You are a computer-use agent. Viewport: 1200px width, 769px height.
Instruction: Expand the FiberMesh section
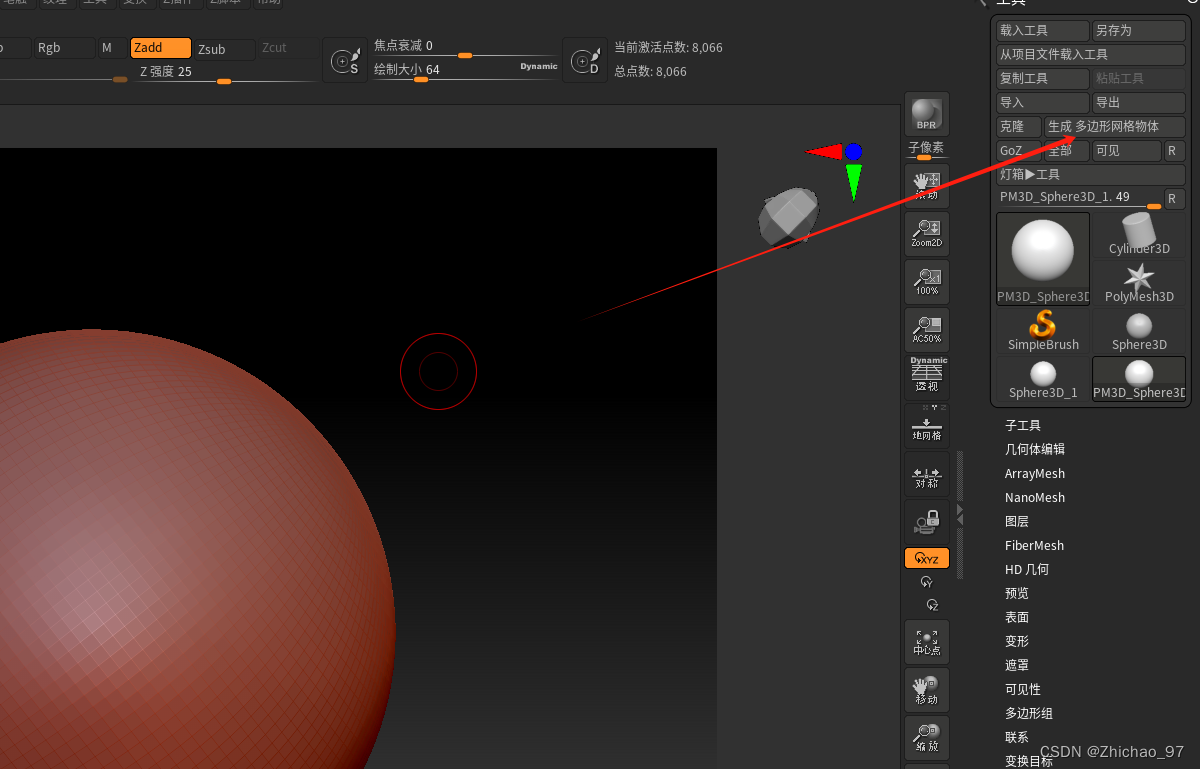(x=1035, y=545)
